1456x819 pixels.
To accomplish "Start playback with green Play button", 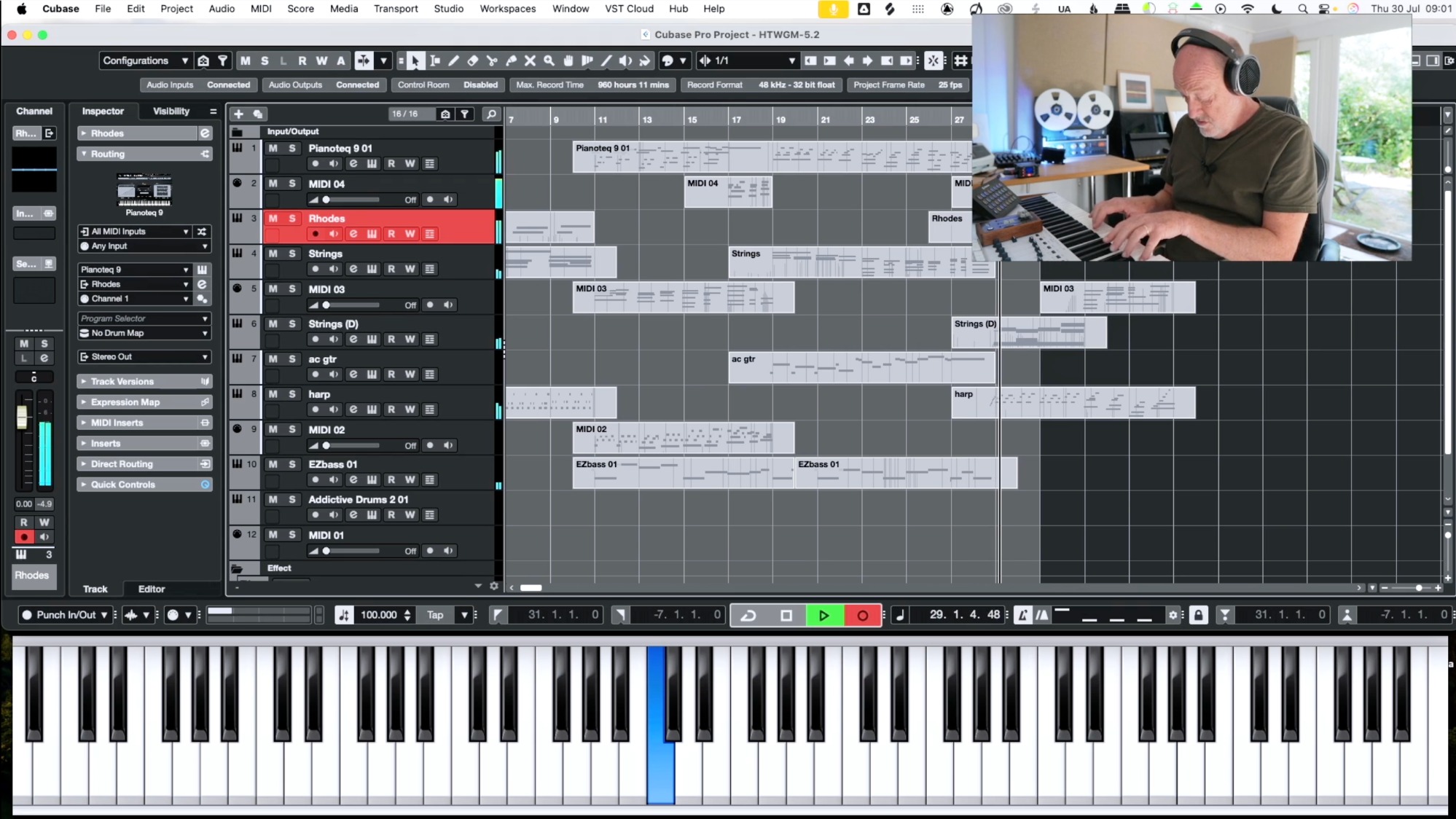I will pos(824,616).
